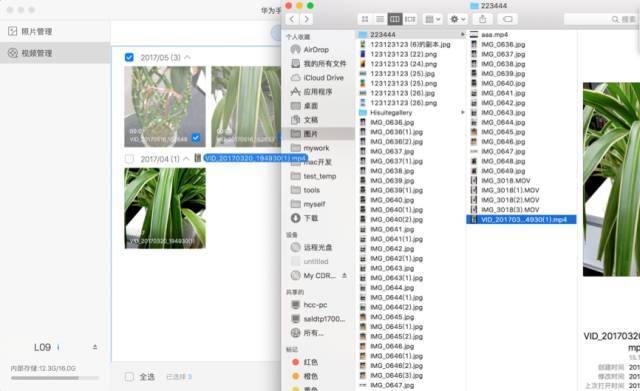Screen dimensions: 640x391
Task: Toggle the 全选 checkbox
Action: pos(129,377)
